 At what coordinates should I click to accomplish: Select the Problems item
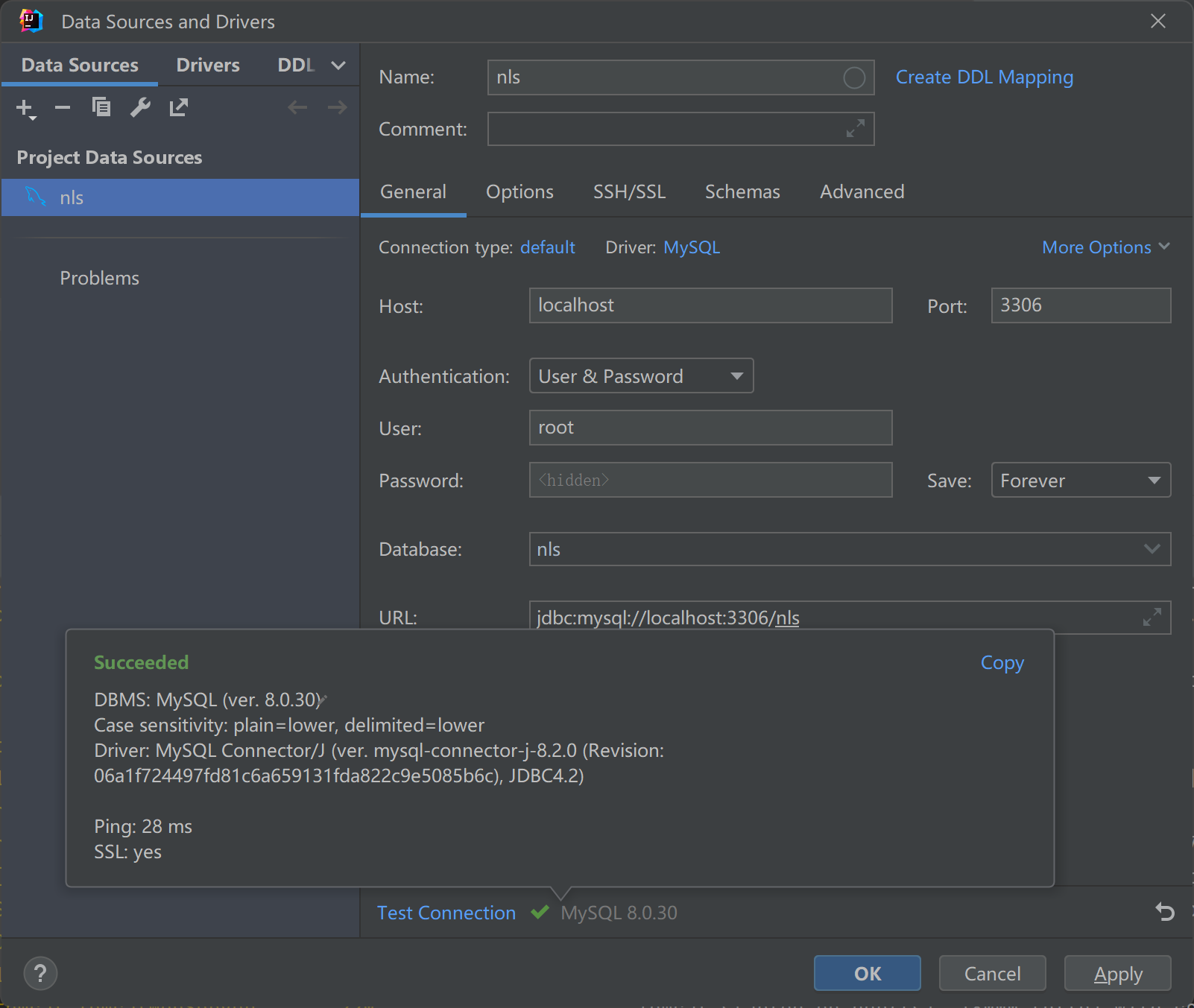pyautogui.click(x=100, y=278)
